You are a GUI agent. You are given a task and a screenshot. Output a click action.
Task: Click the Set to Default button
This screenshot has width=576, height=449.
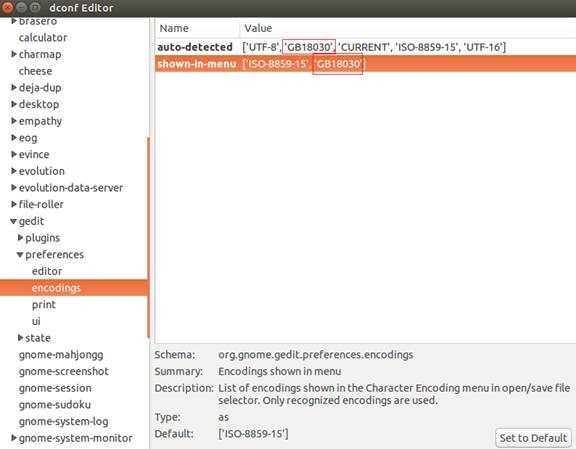(533, 438)
